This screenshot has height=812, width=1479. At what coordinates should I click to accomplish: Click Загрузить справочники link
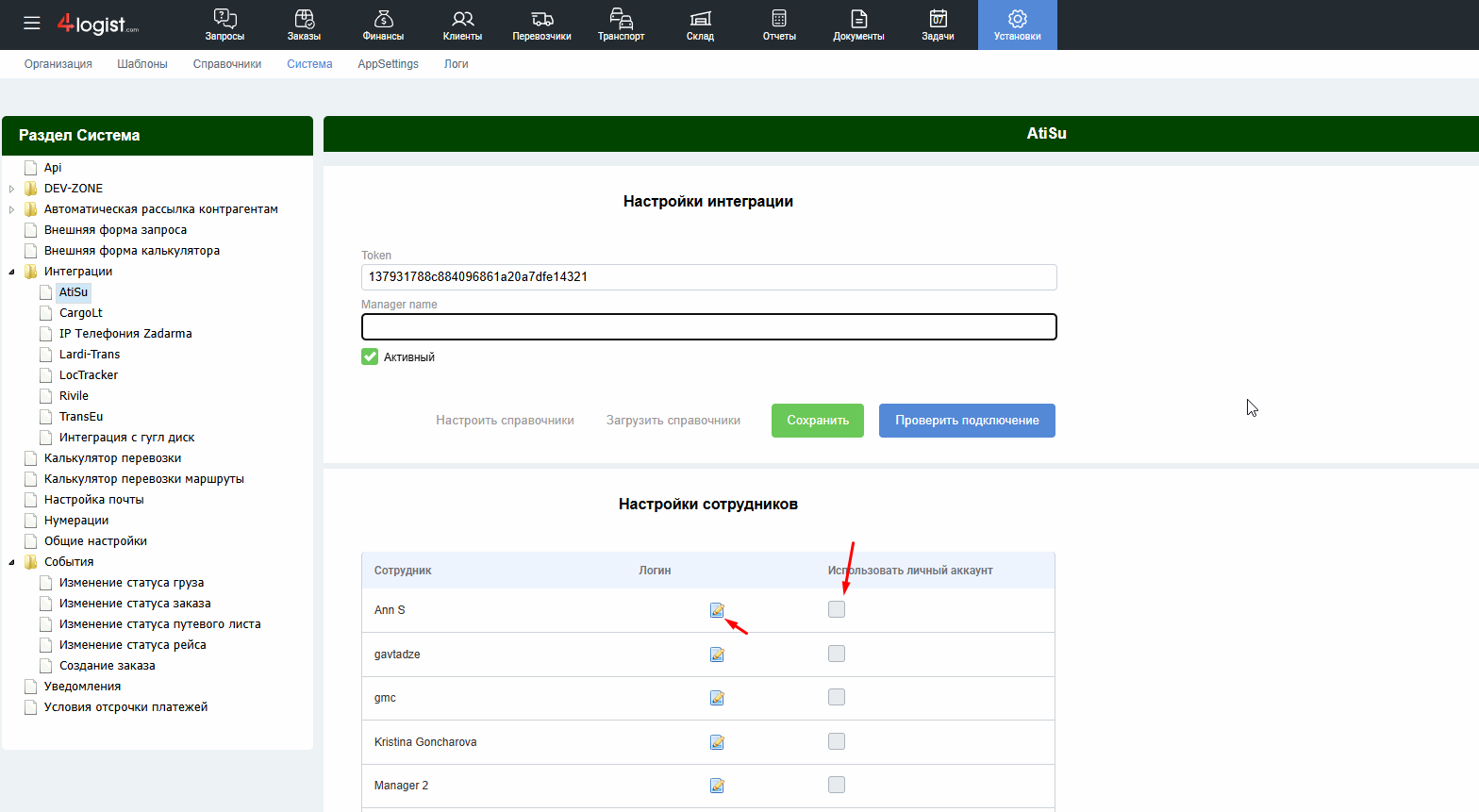[x=673, y=421]
